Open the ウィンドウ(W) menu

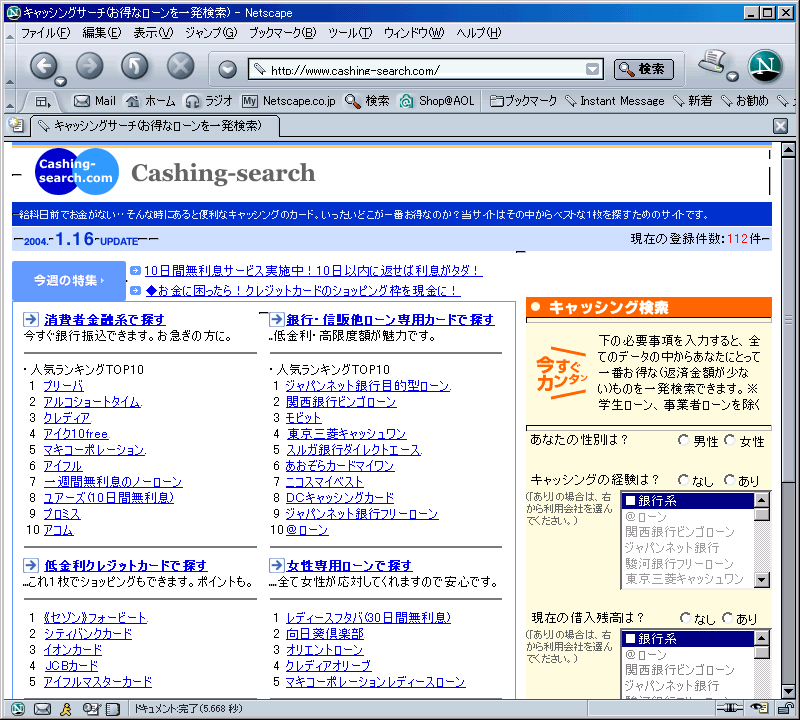[x=414, y=33]
